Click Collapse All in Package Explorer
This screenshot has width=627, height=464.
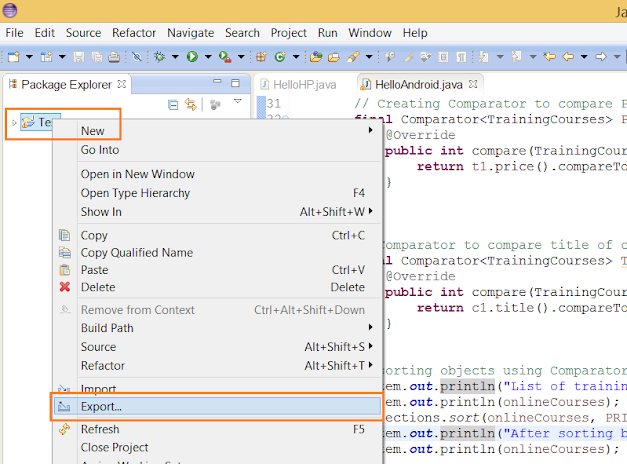173,105
